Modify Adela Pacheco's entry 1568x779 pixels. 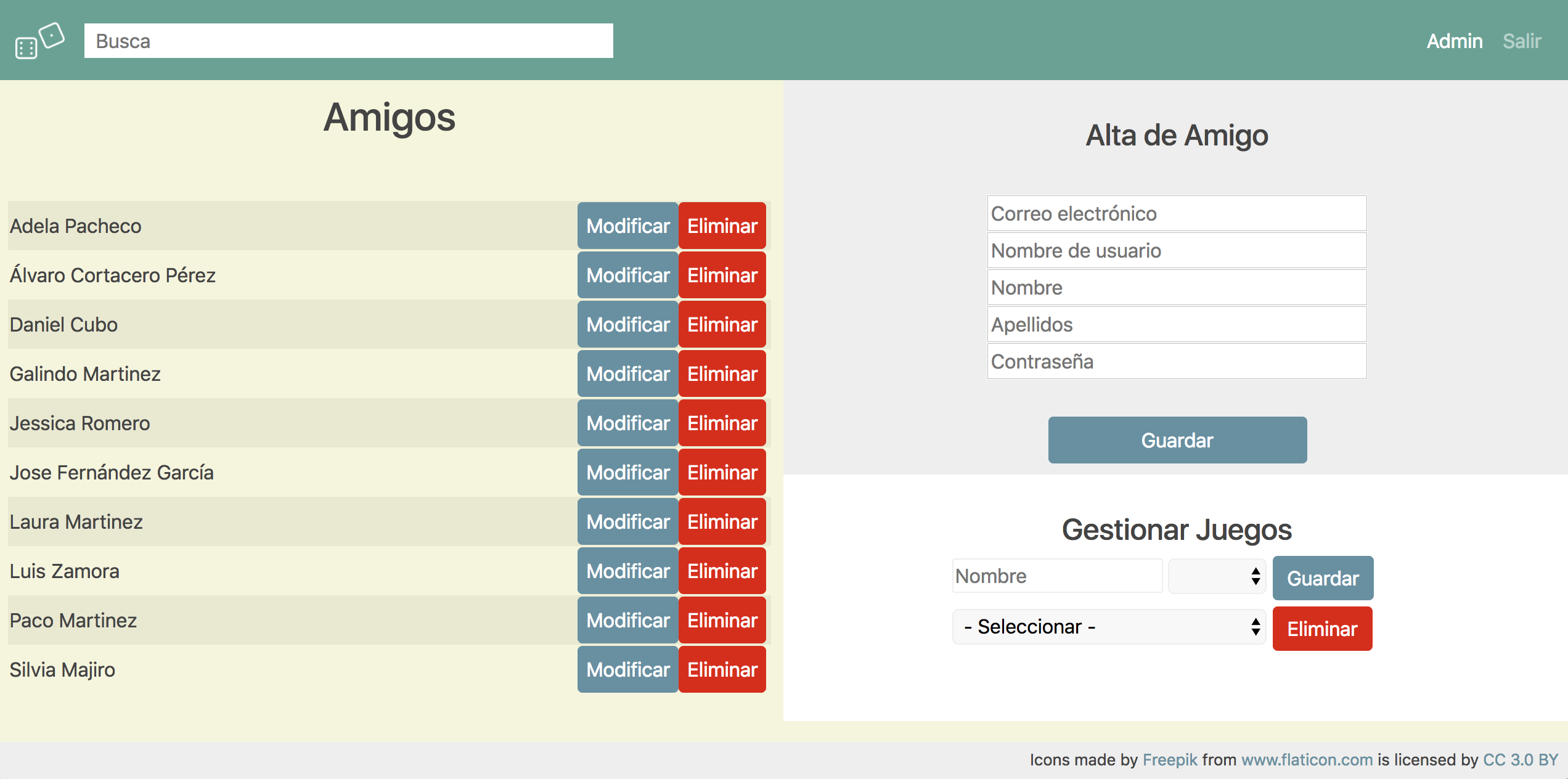(x=627, y=226)
